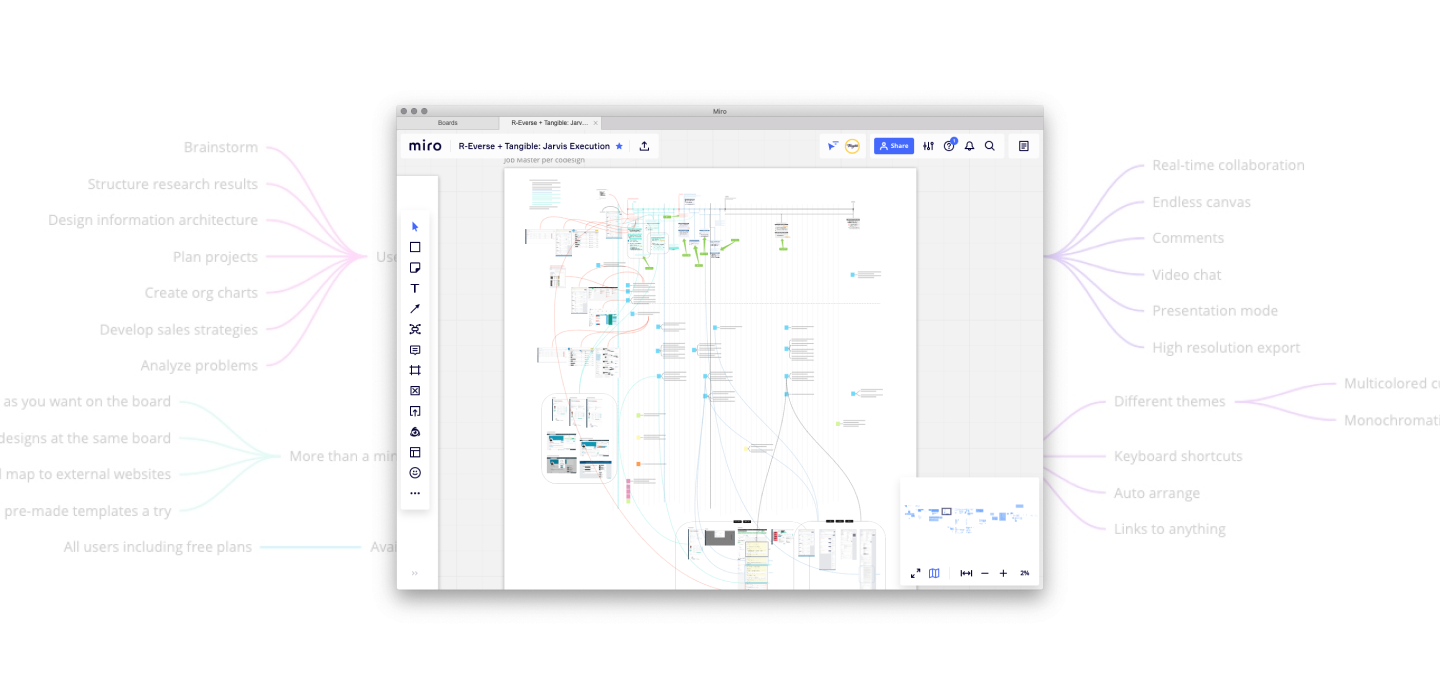Open the notifications bell

[969, 146]
